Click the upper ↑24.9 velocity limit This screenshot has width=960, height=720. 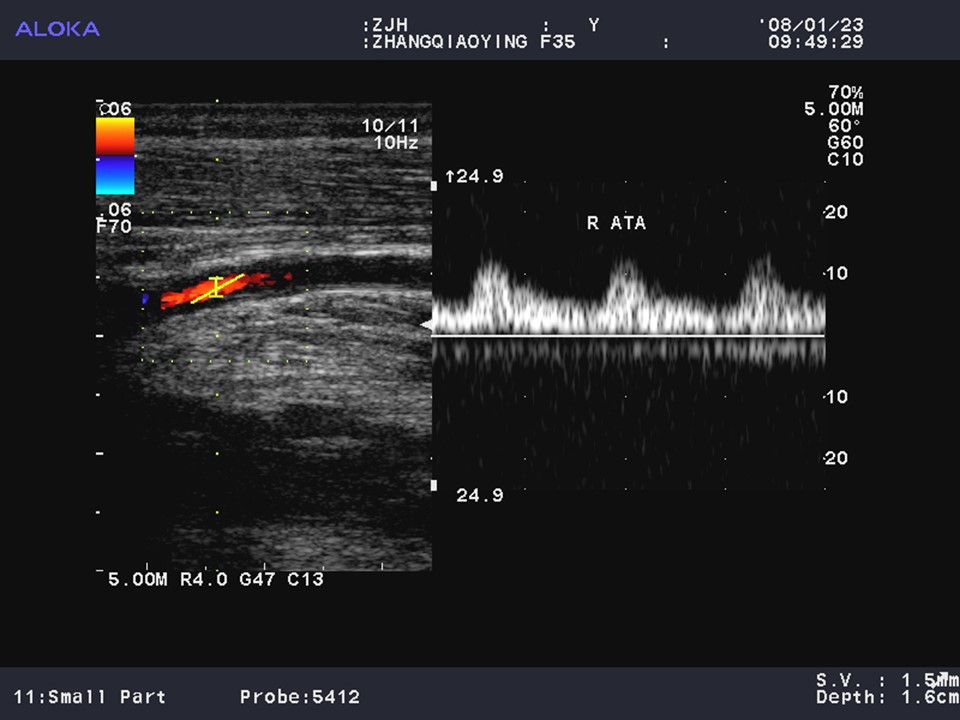[x=474, y=176]
